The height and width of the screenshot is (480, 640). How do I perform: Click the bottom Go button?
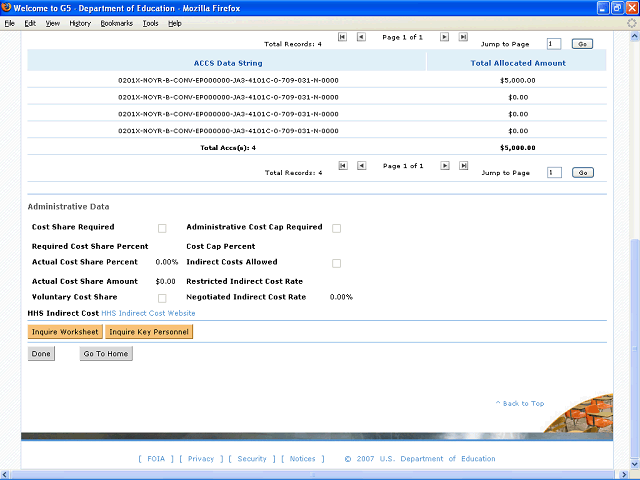point(583,173)
